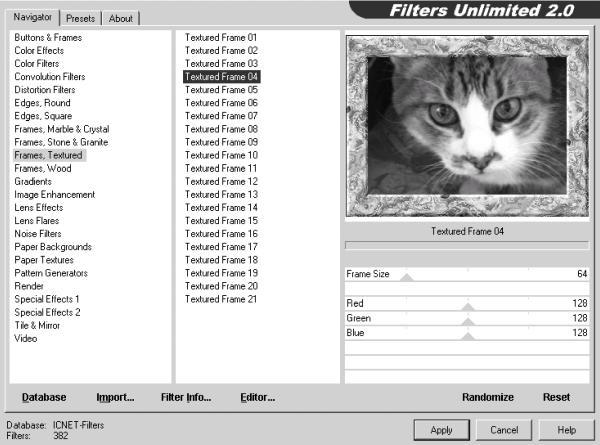
Task: Select Pattern Generators category
Action: point(51,273)
